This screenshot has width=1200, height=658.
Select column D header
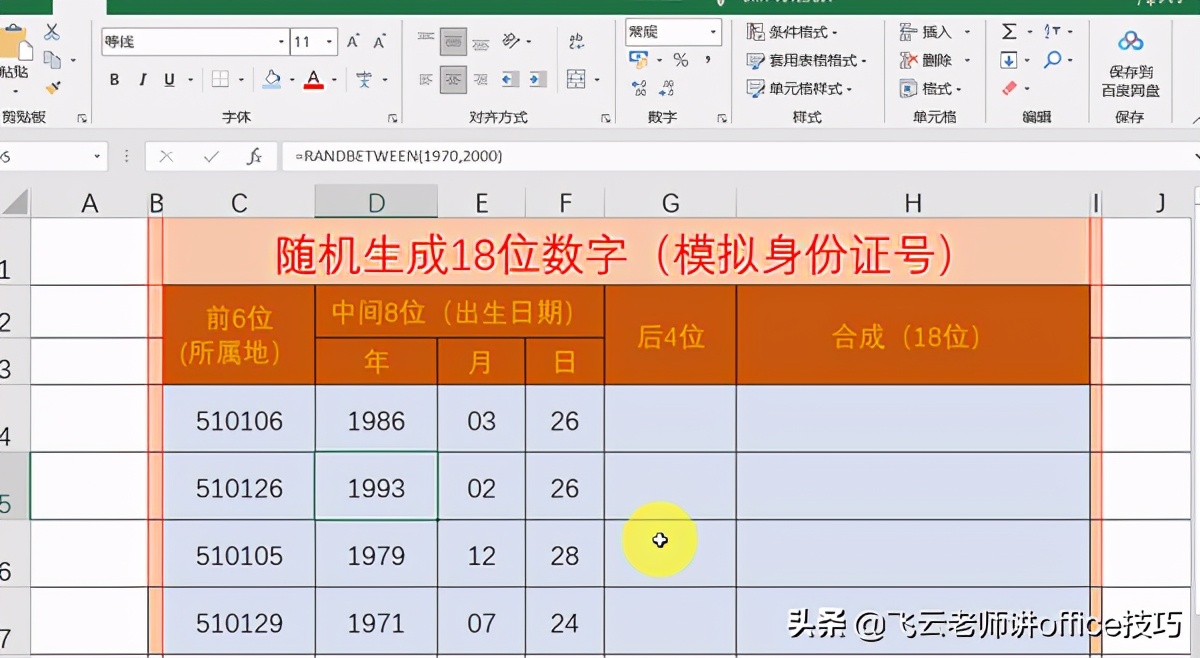376,203
